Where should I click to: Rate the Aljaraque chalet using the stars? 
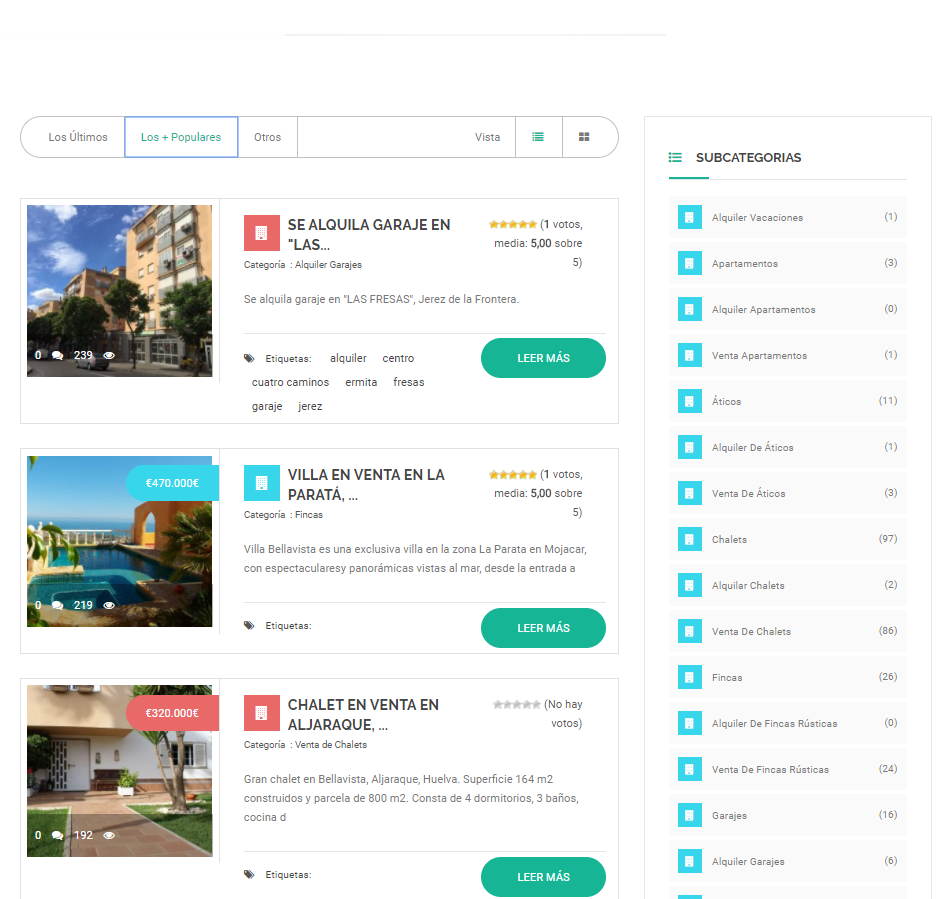516,705
